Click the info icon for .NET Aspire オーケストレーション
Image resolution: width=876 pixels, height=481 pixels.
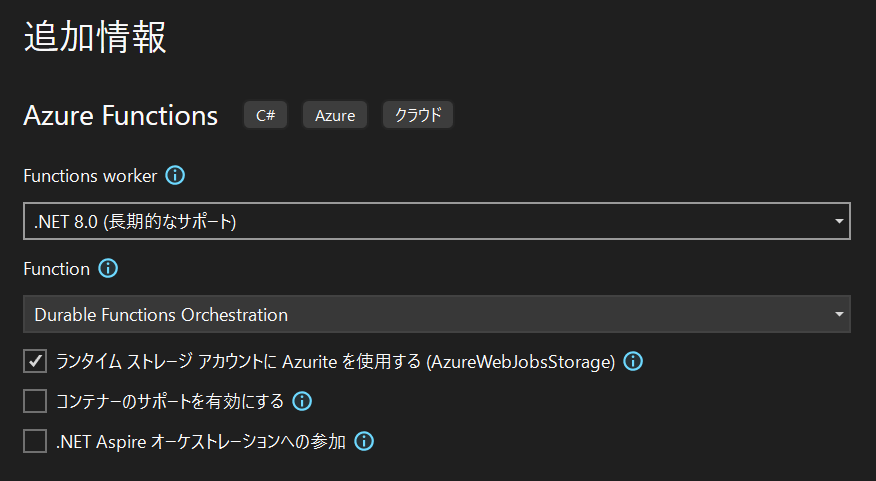coord(364,441)
